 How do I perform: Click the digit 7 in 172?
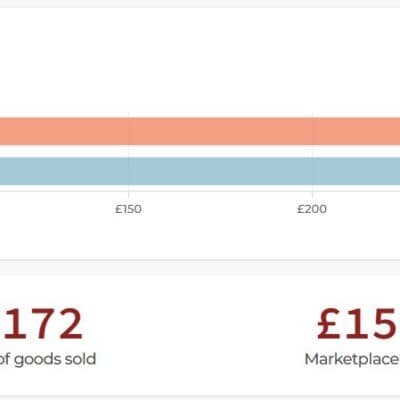pyautogui.click(x=43, y=324)
